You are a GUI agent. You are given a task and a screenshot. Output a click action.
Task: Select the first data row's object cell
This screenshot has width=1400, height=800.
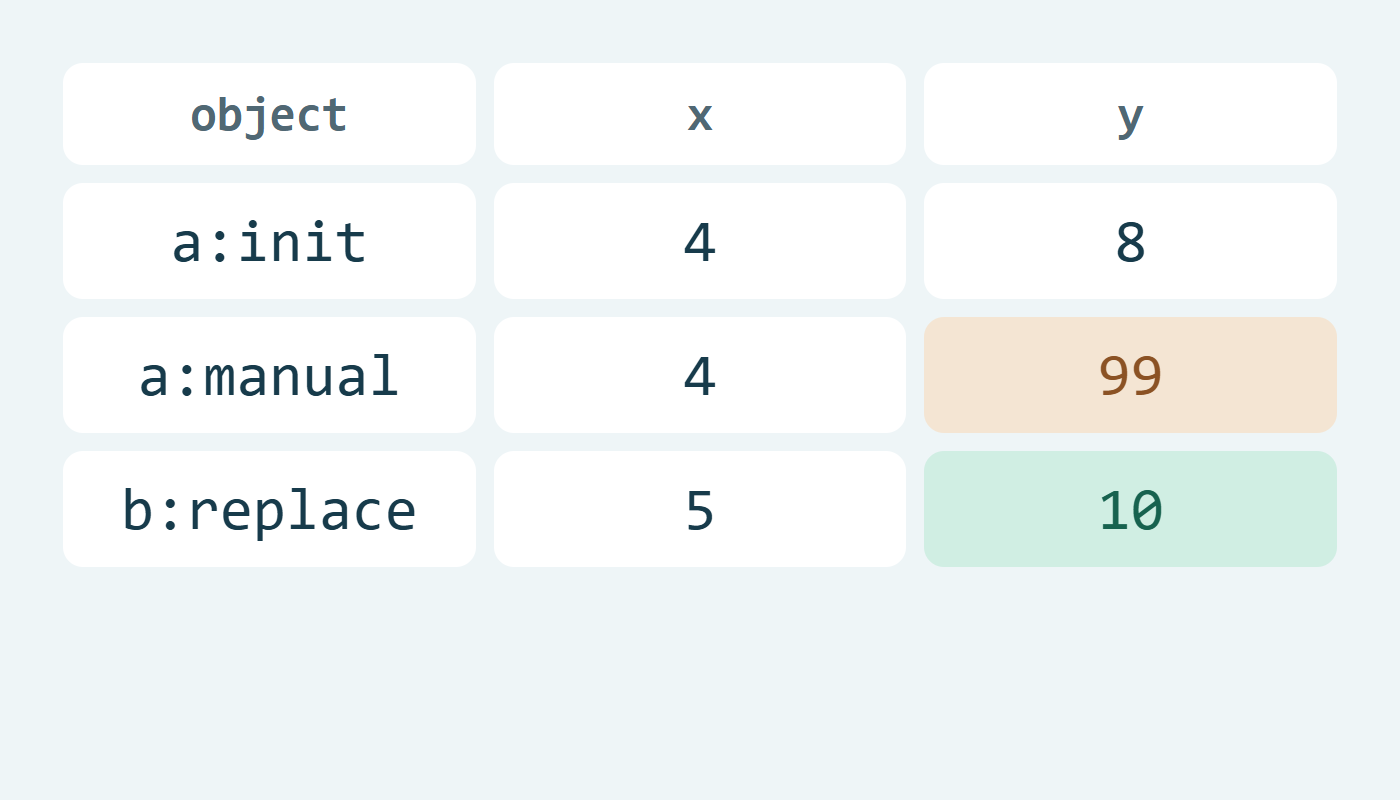[x=269, y=241]
